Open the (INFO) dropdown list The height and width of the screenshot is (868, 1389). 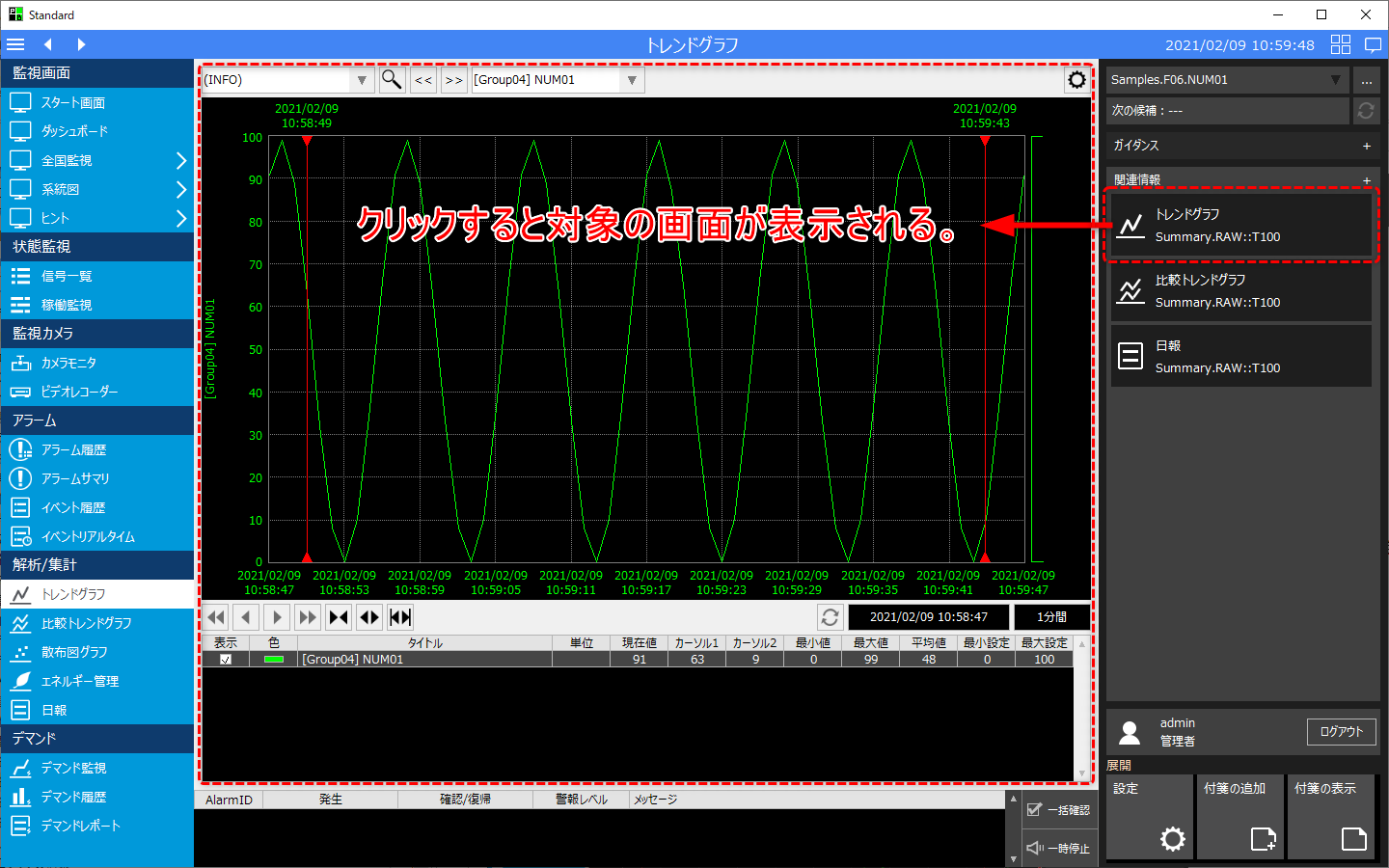tap(362, 80)
